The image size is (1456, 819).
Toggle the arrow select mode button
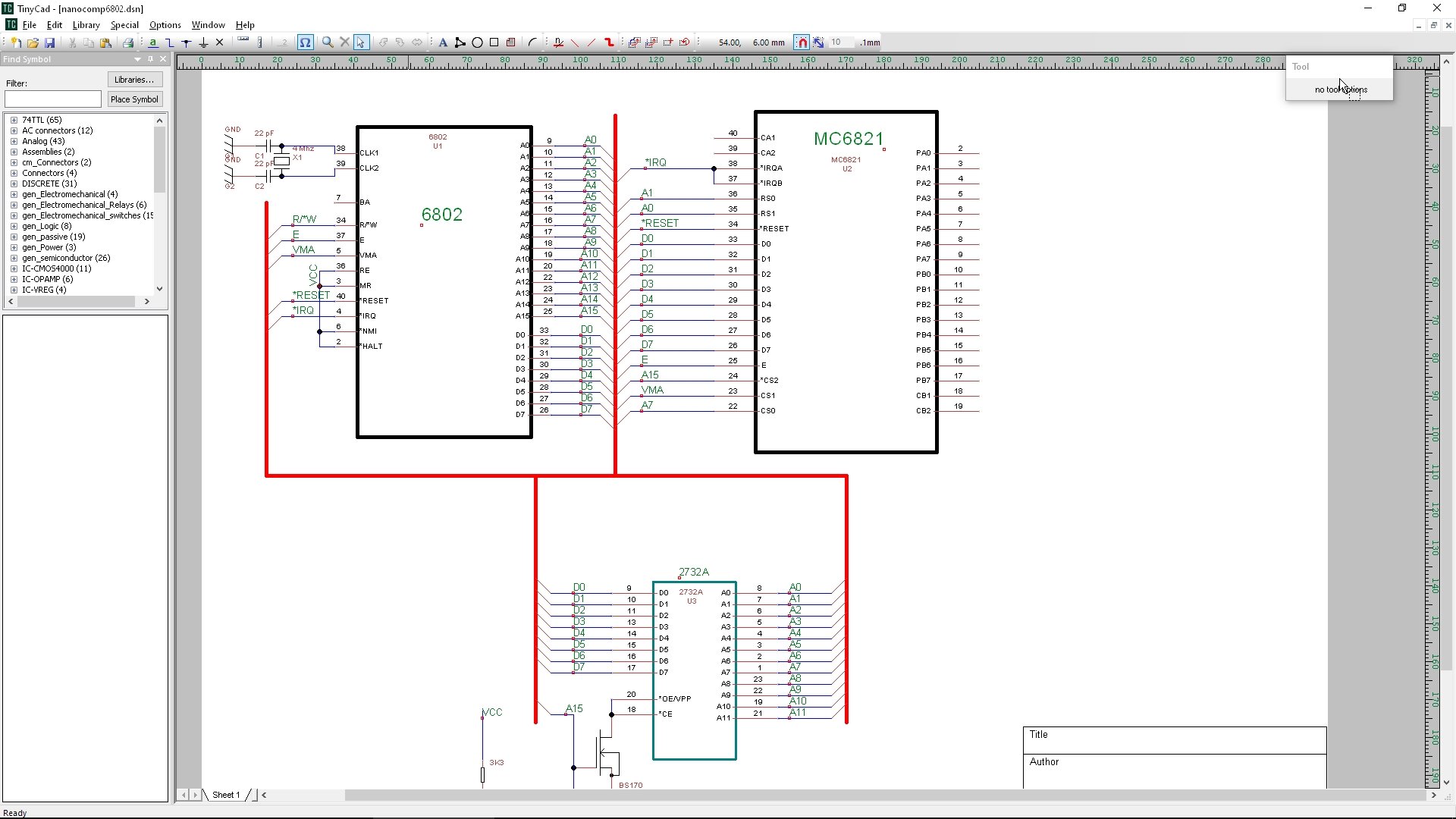(x=361, y=42)
